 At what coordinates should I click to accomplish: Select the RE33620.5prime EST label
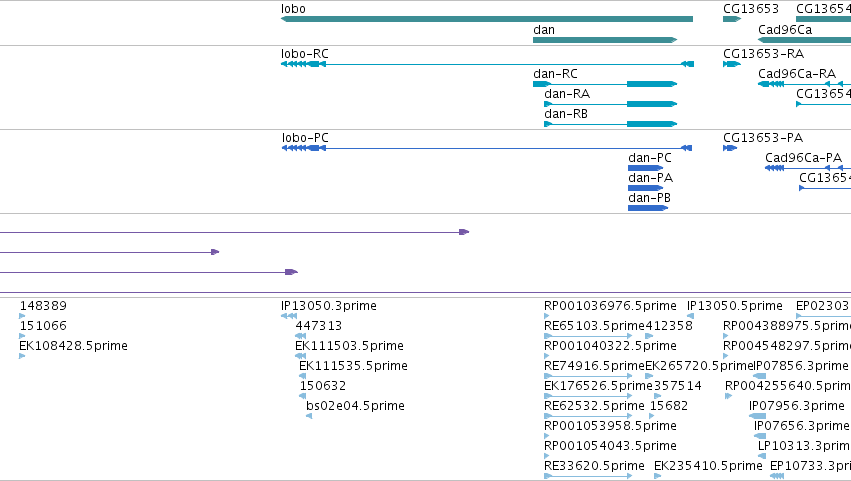pos(594,466)
